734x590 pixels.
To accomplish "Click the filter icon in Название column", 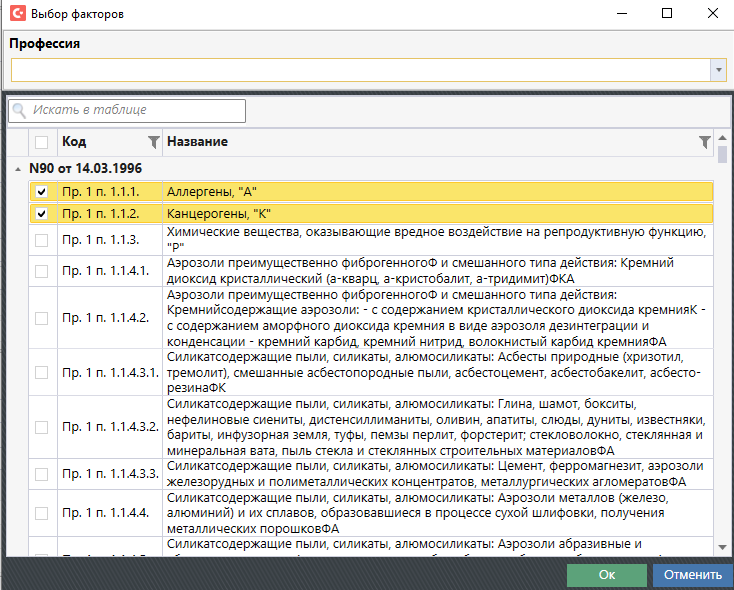I will [x=705, y=142].
